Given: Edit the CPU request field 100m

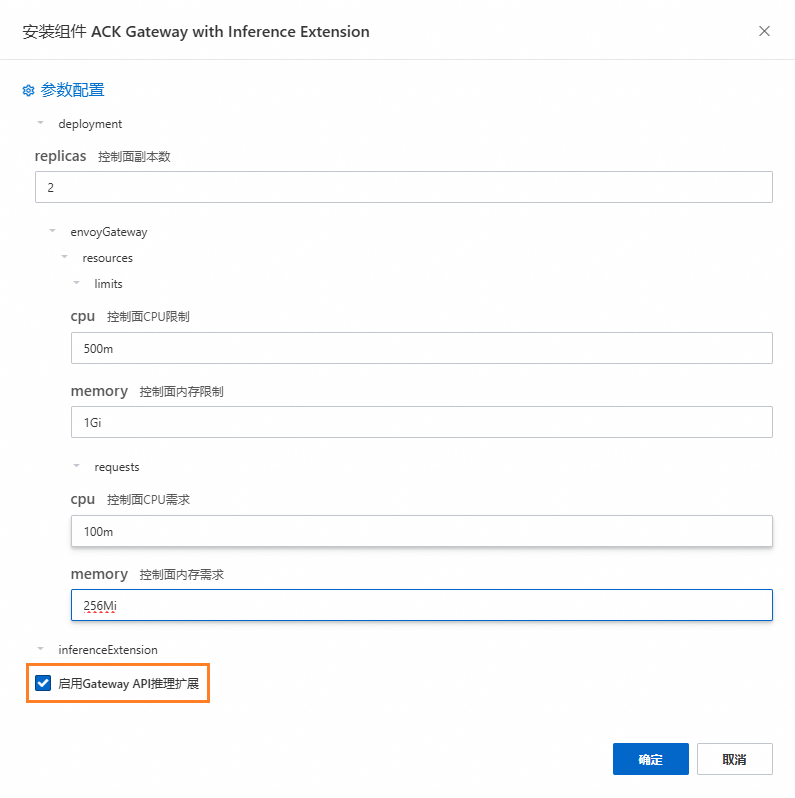Looking at the screenshot, I should (x=421, y=531).
